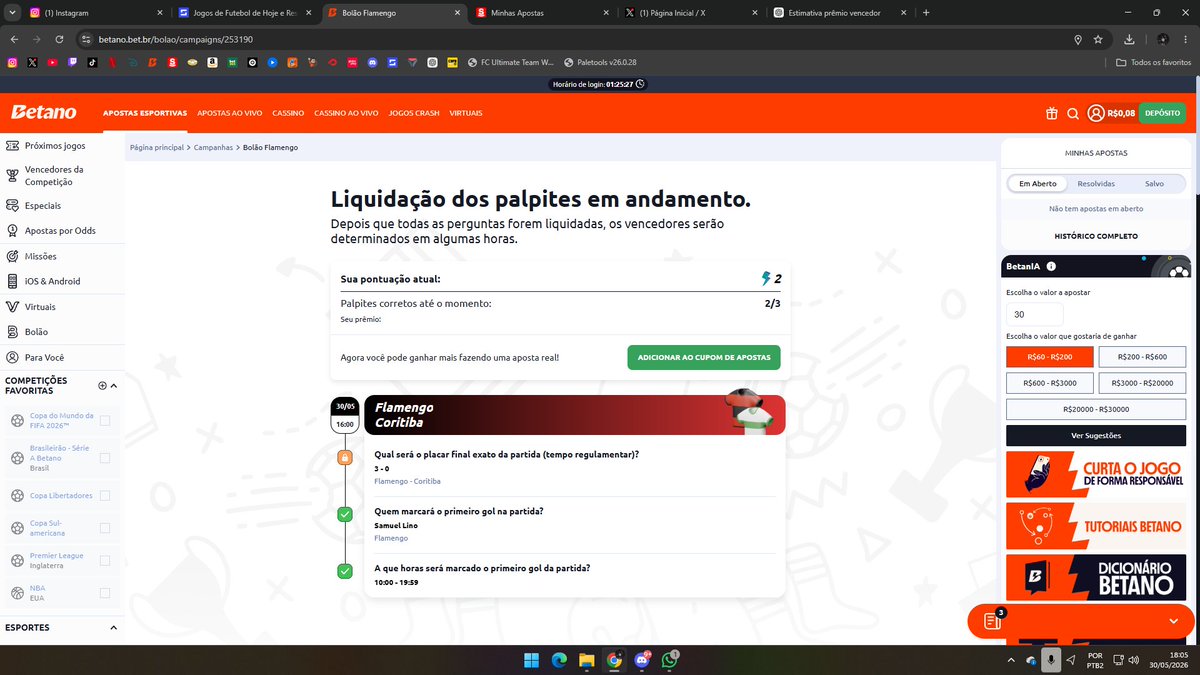The width and height of the screenshot is (1200, 675).
Task: Collapse the Competições Favoritas section
Action: tap(113, 386)
